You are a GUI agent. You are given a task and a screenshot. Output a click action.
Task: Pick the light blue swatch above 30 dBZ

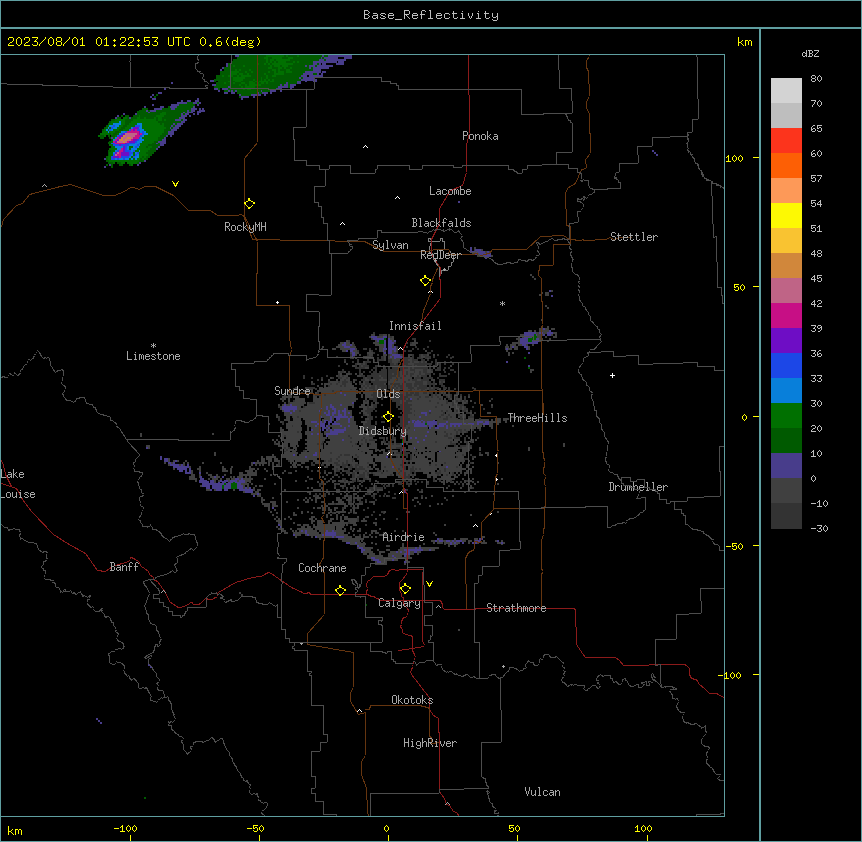coord(786,390)
